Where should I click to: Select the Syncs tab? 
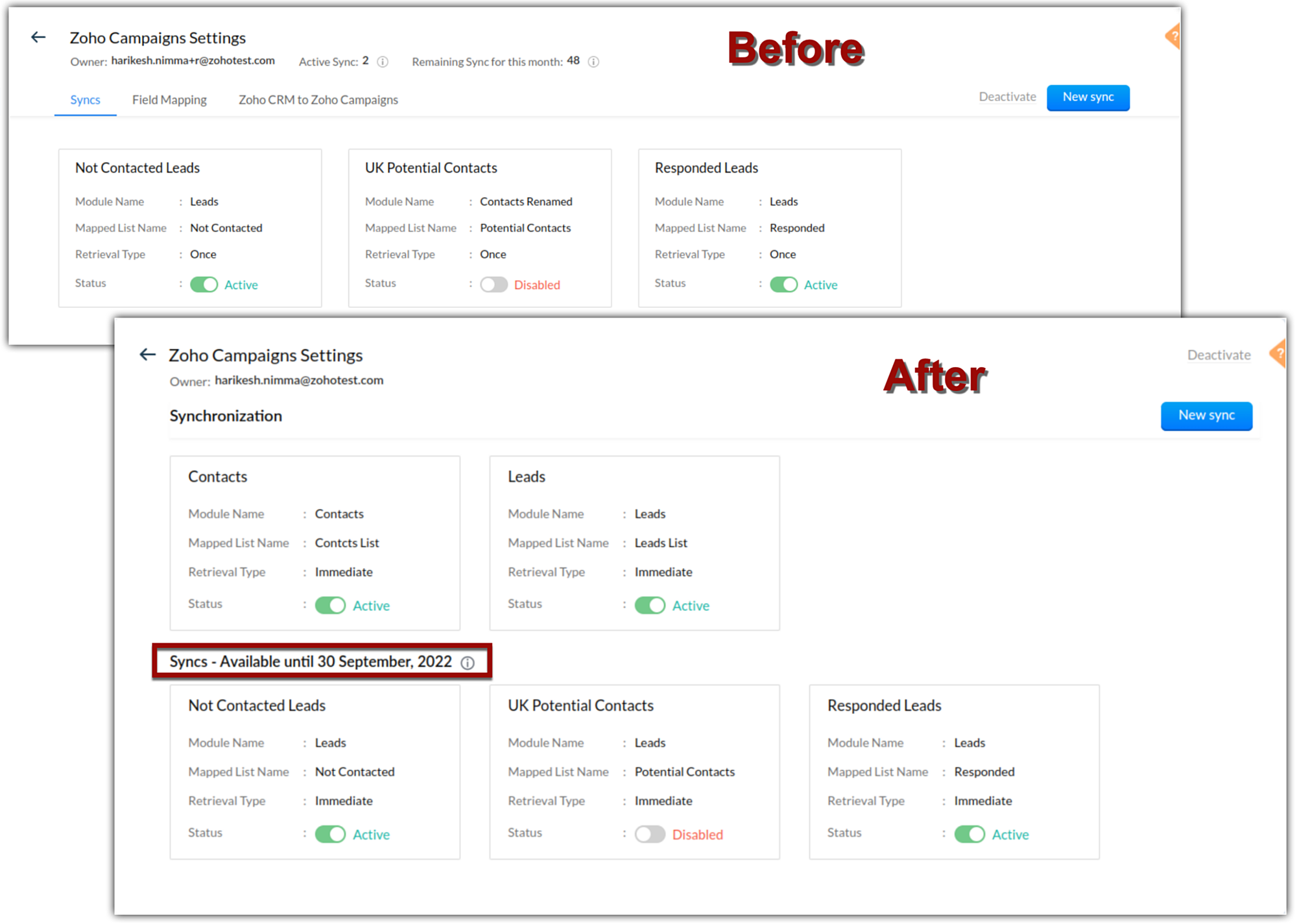pos(85,100)
